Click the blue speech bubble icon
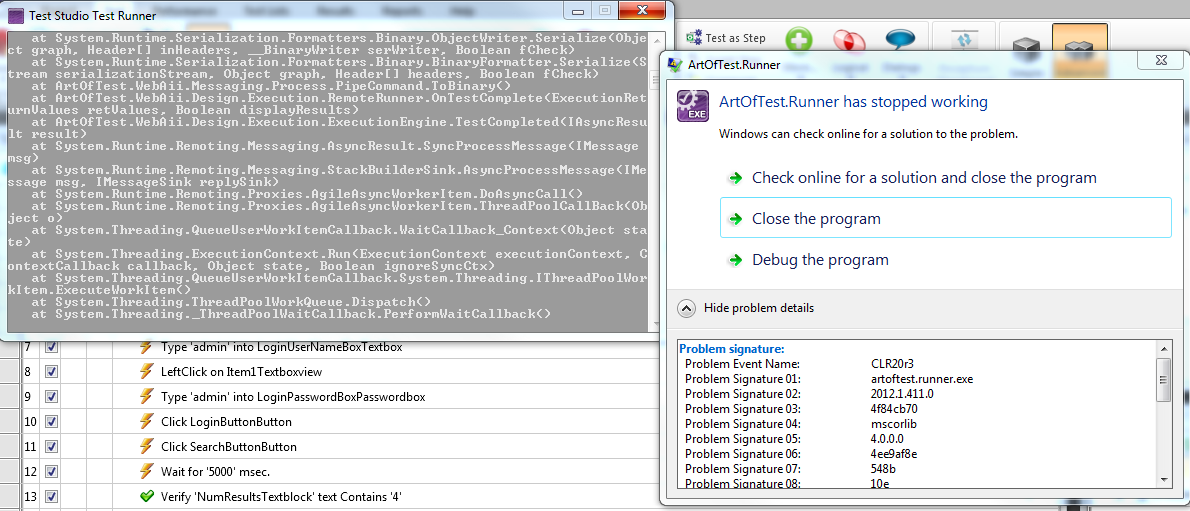 (899, 39)
